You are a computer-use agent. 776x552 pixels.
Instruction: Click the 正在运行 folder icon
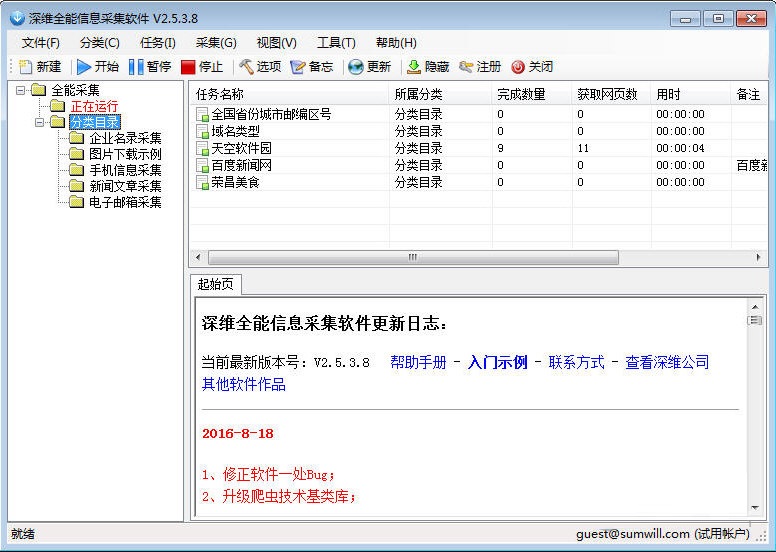57,106
